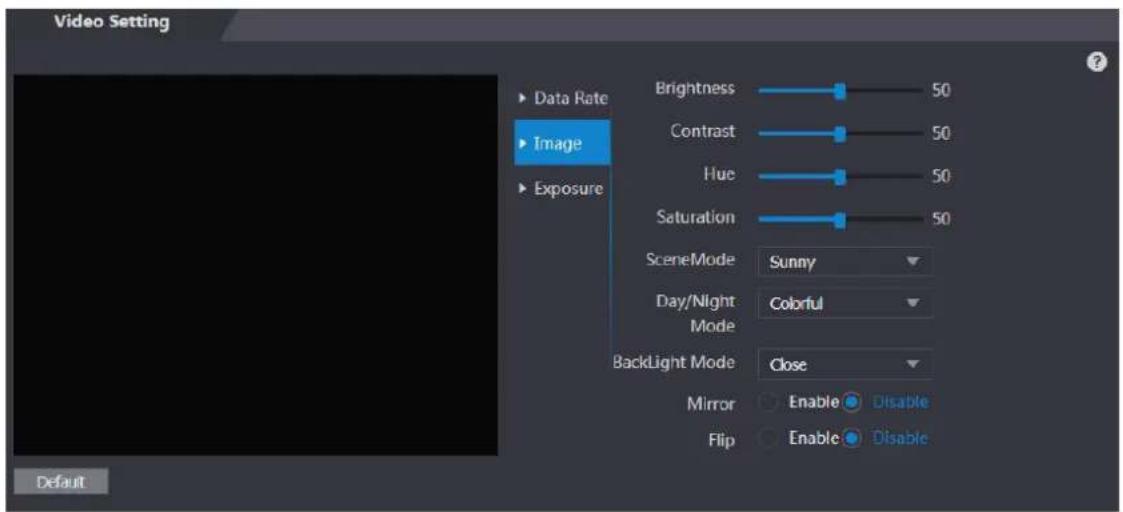The height and width of the screenshot is (512, 1123).
Task: Click the Hue label
Action: (720, 175)
